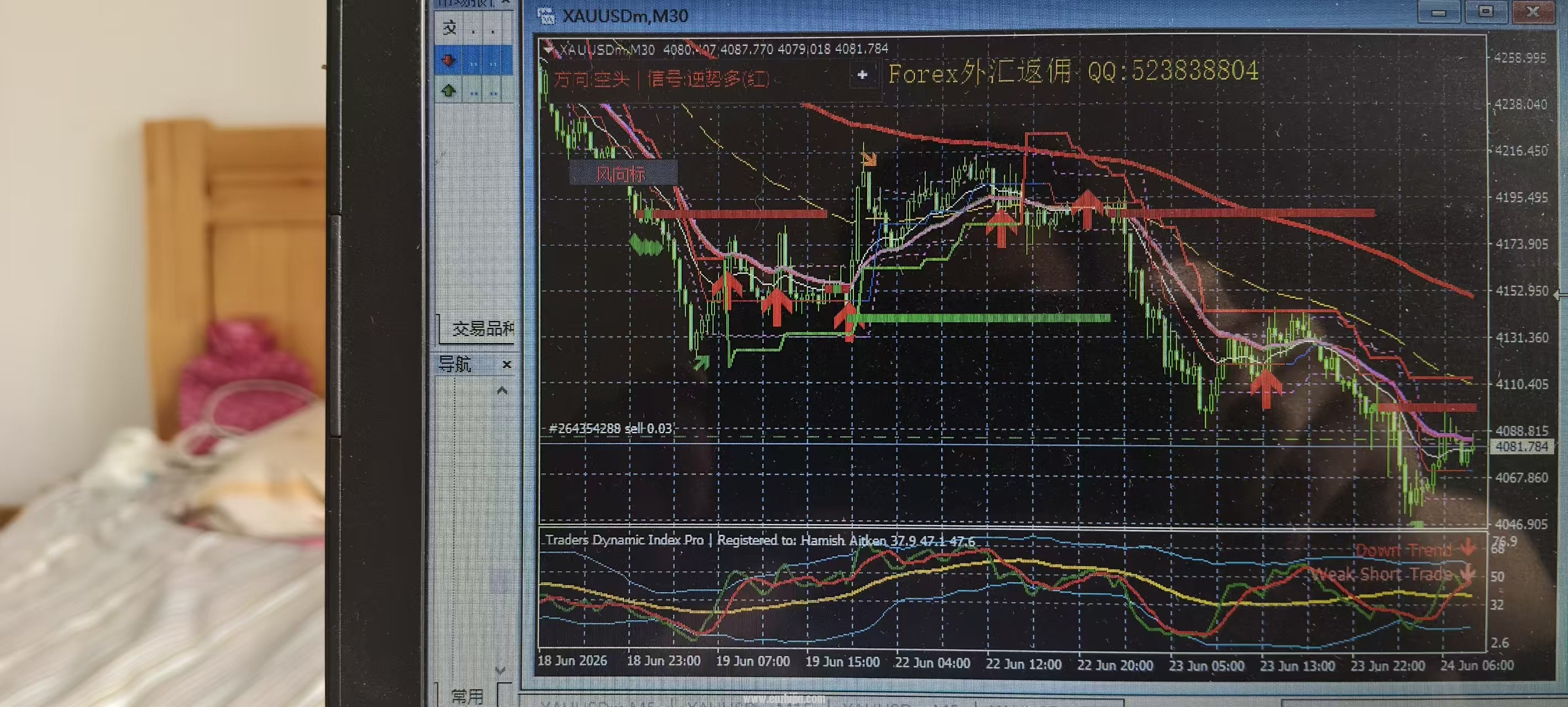Click the Traders Dynamic Index Pro indicator label
This screenshot has width=1568, height=707.
point(759,540)
